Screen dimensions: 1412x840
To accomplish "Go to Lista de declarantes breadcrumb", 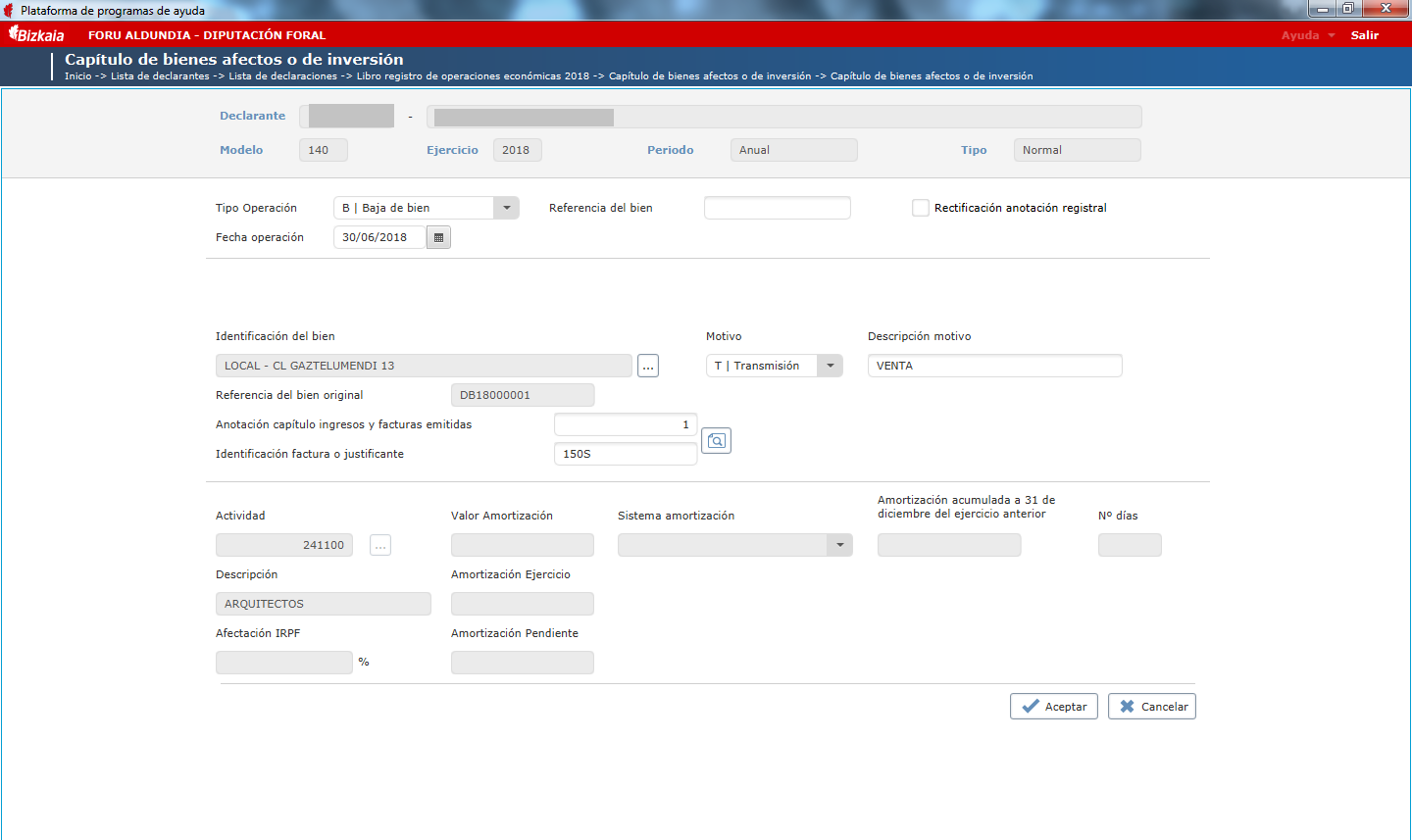I will coord(160,76).
